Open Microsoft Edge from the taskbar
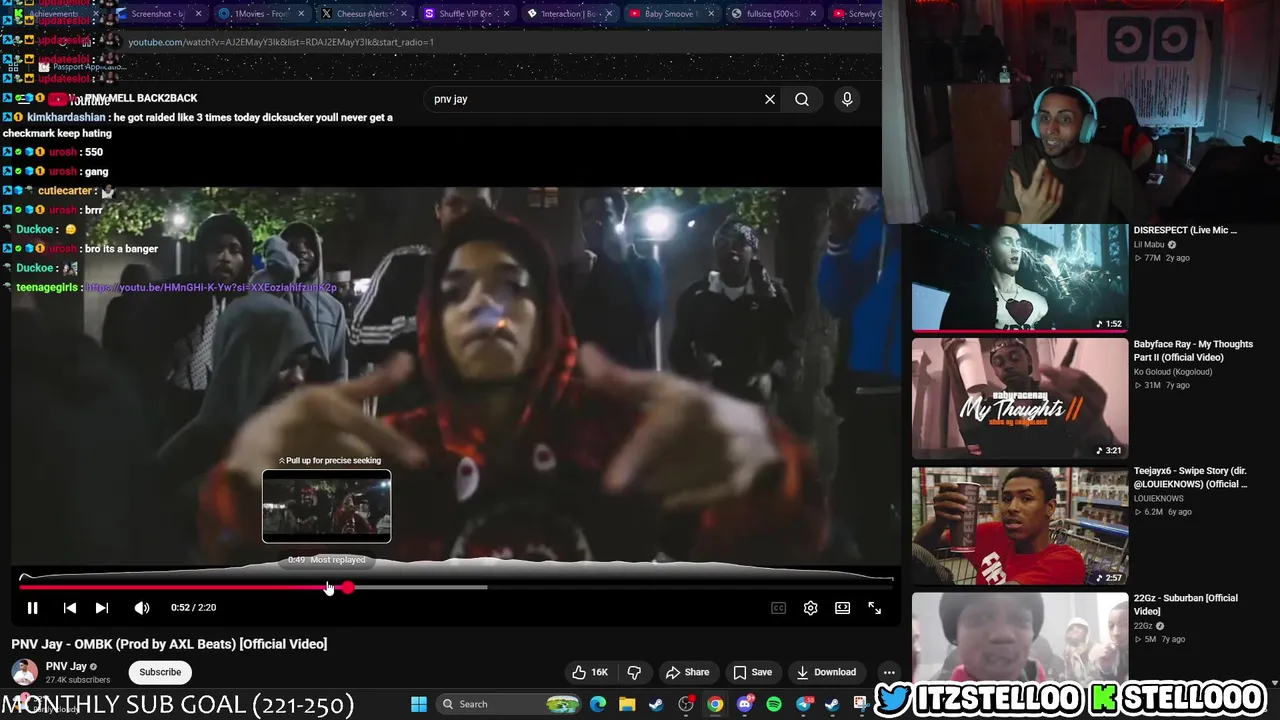The width and height of the screenshot is (1280, 720). coord(598,704)
